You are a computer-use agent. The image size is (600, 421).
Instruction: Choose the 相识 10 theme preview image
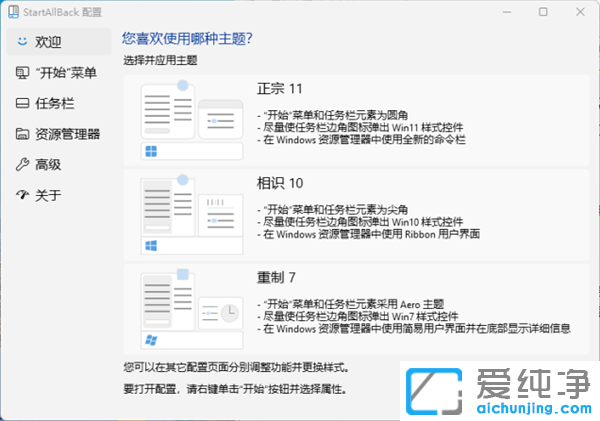[191, 212]
